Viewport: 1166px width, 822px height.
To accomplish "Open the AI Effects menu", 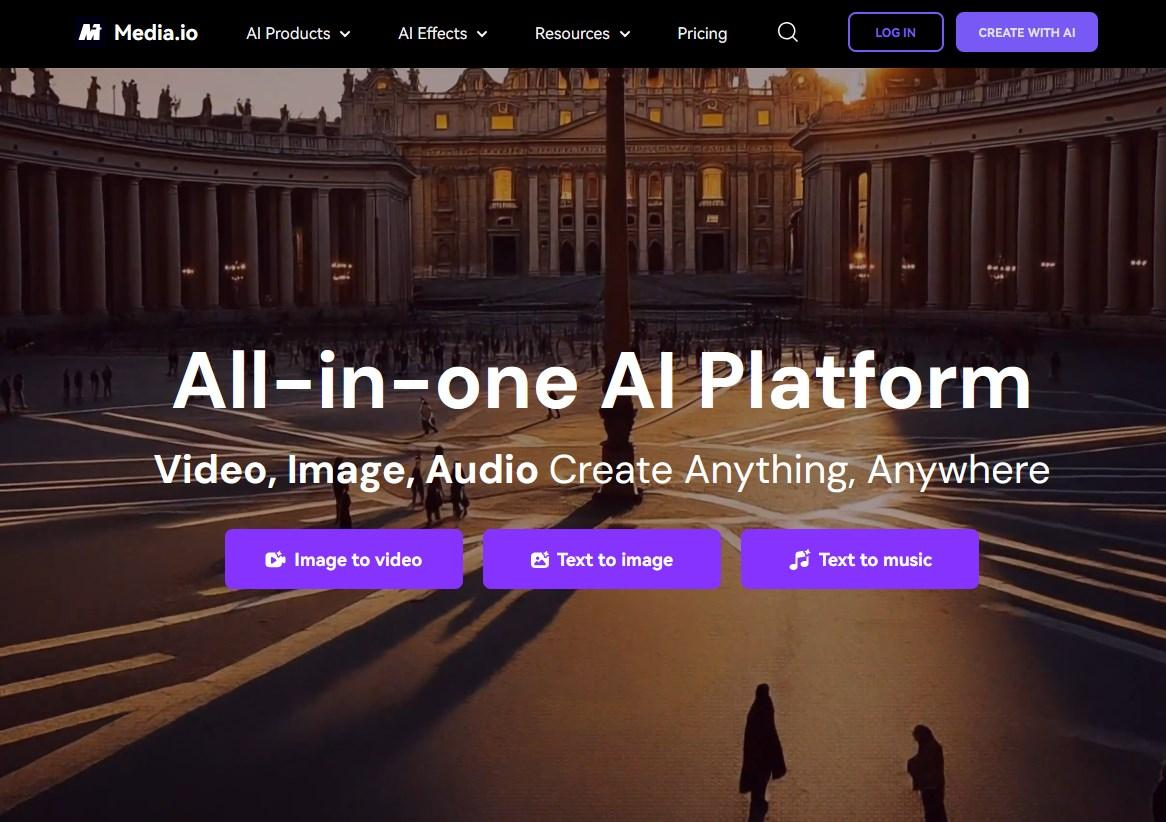I will 442,33.
